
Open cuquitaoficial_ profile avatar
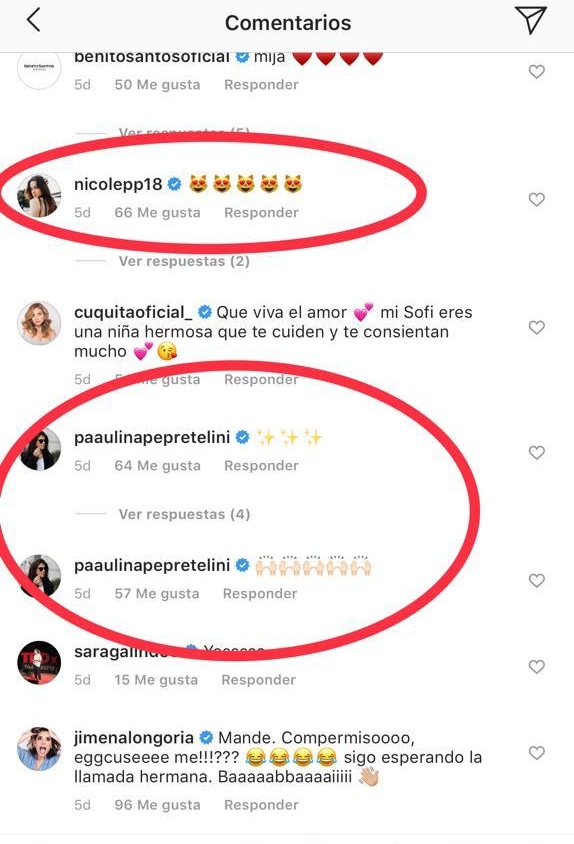coord(39,323)
